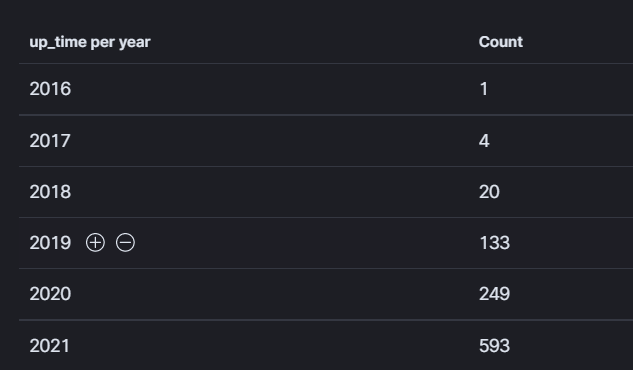
Task: Click the minus filter-out-value icon beside 2019
Action: tap(126, 242)
